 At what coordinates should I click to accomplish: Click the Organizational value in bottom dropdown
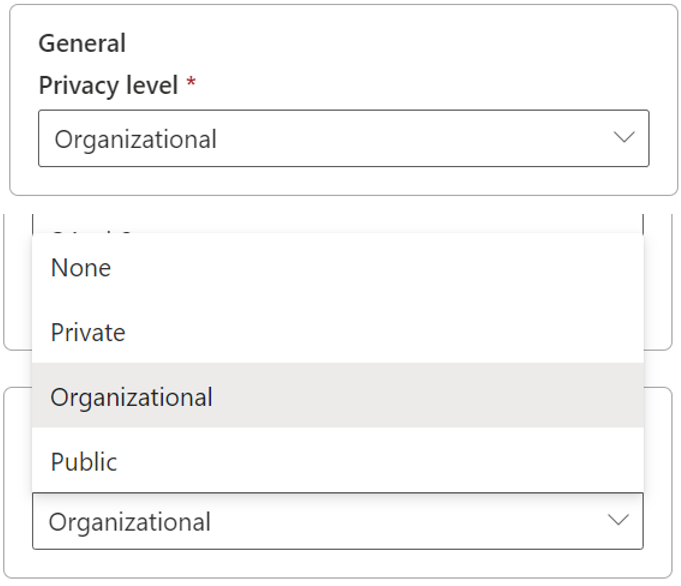pos(130,522)
